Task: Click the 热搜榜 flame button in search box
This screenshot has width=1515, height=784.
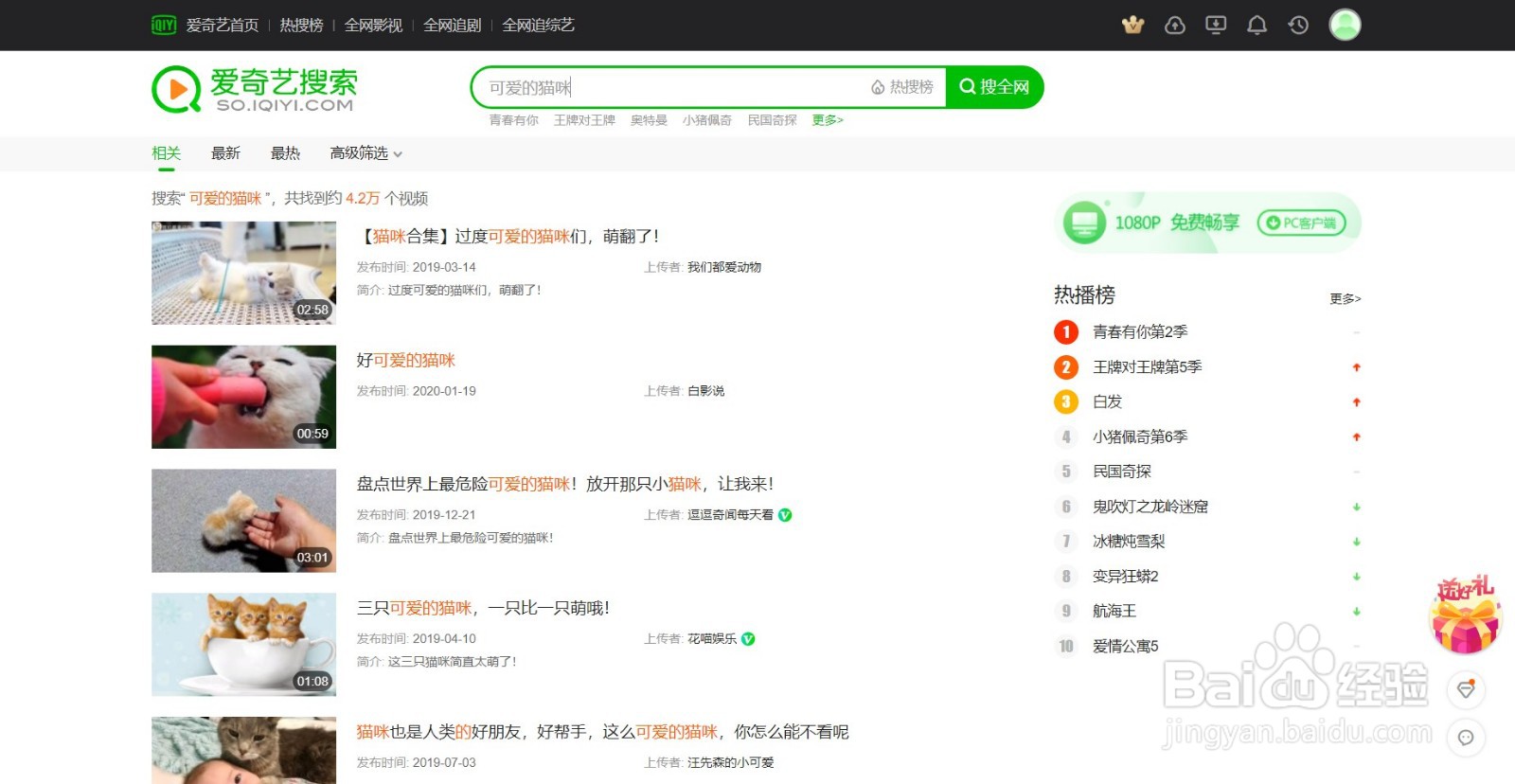Action: tap(902, 87)
